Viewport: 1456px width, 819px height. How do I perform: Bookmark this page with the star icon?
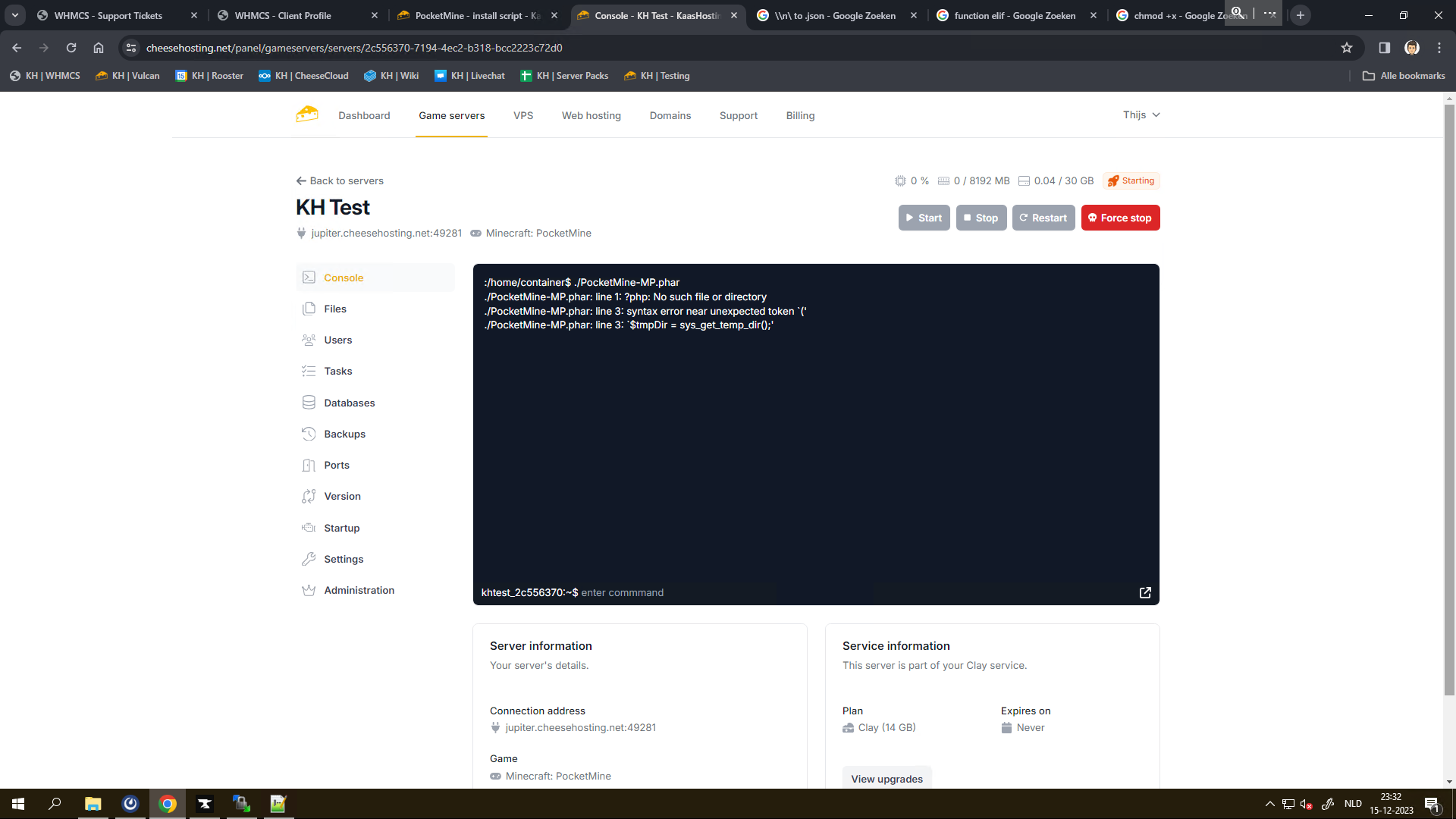tap(1346, 48)
